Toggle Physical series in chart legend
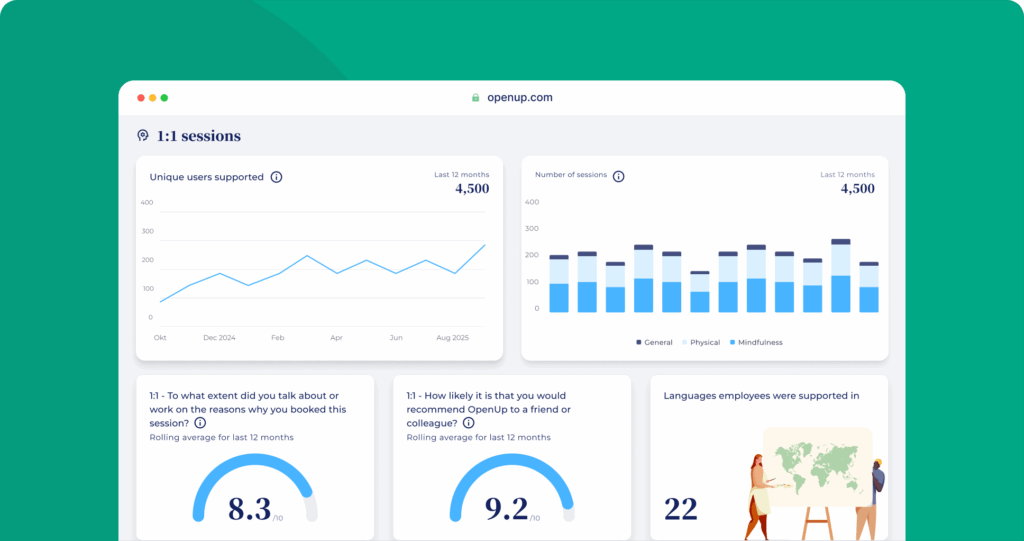1024x541 pixels. click(x=700, y=342)
